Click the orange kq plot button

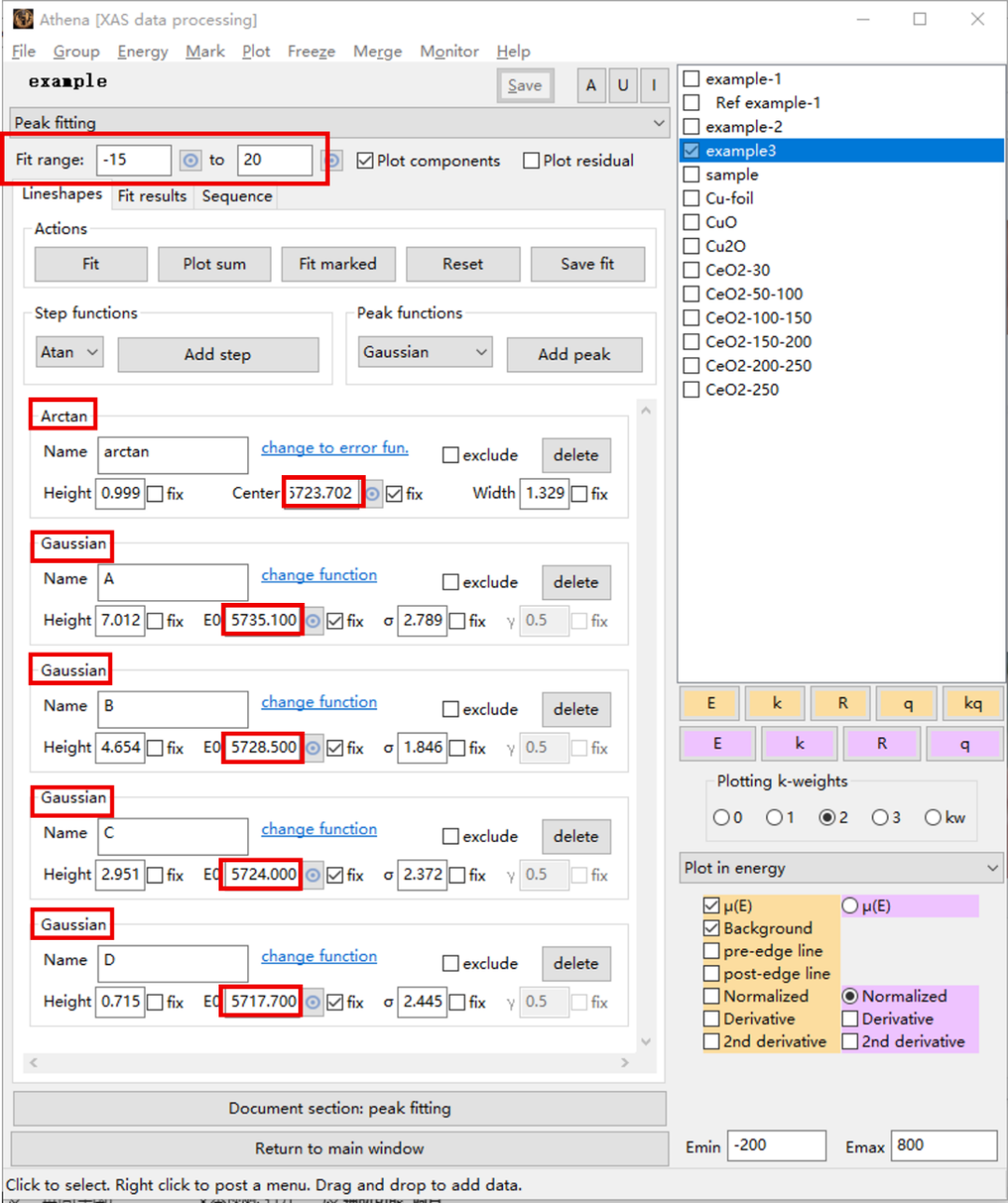(x=973, y=703)
